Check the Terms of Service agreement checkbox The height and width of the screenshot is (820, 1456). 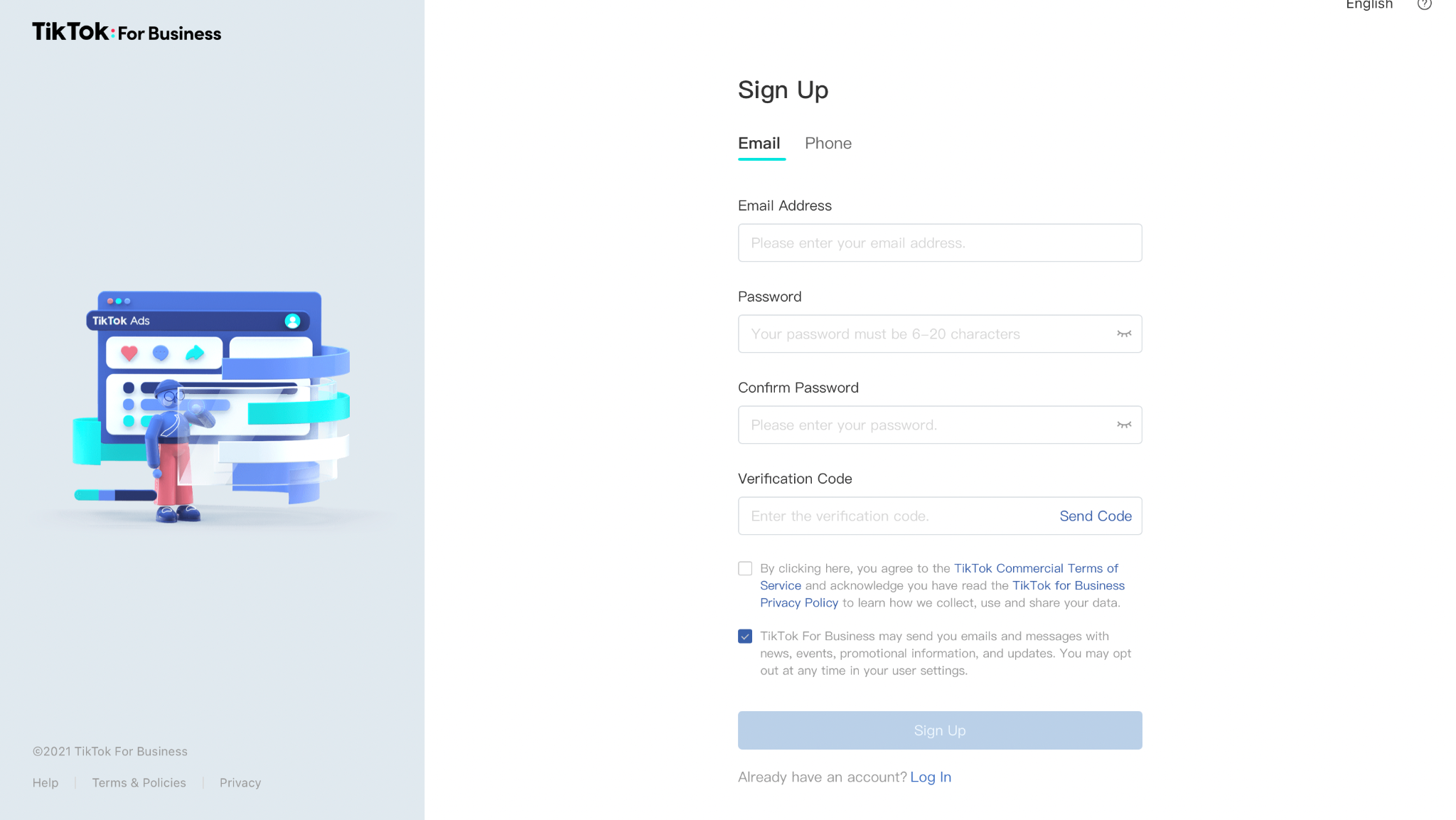pyautogui.click(x=745, y=568)
